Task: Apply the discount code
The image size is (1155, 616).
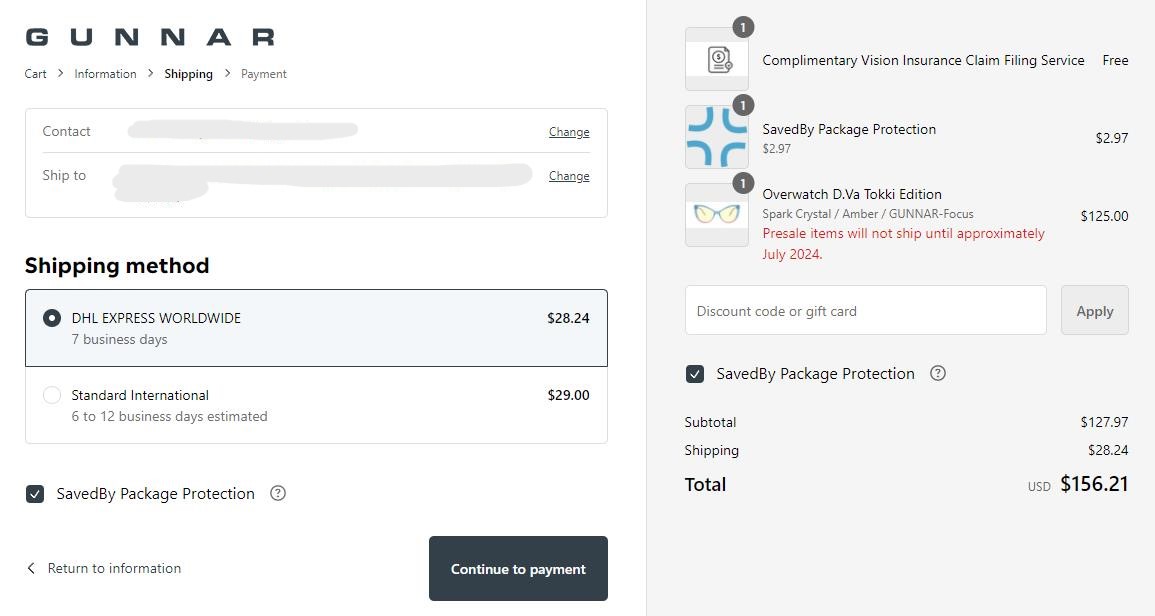Action: click(1094, 311)
